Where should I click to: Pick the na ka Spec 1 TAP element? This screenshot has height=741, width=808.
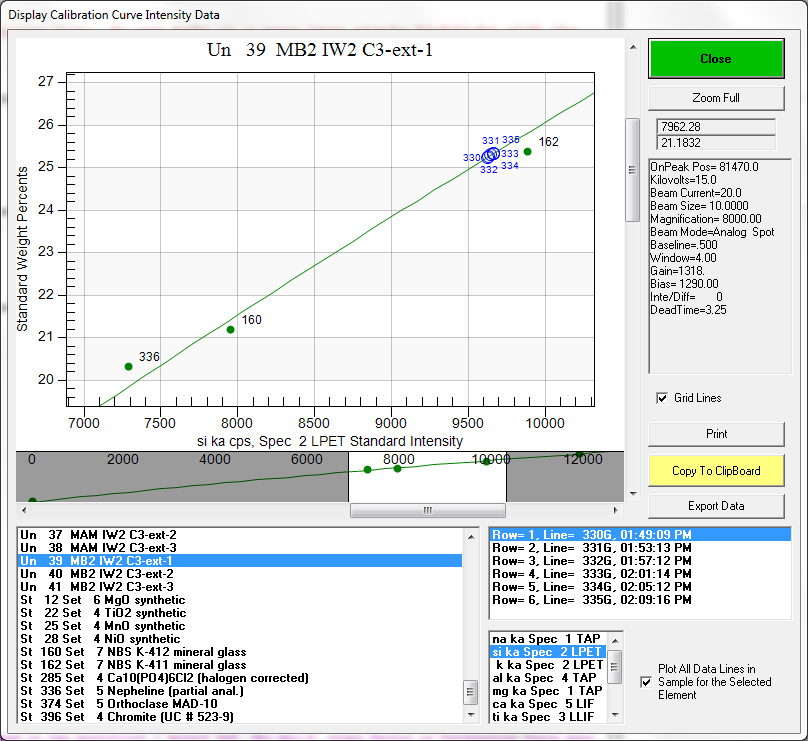pos(546,638)
